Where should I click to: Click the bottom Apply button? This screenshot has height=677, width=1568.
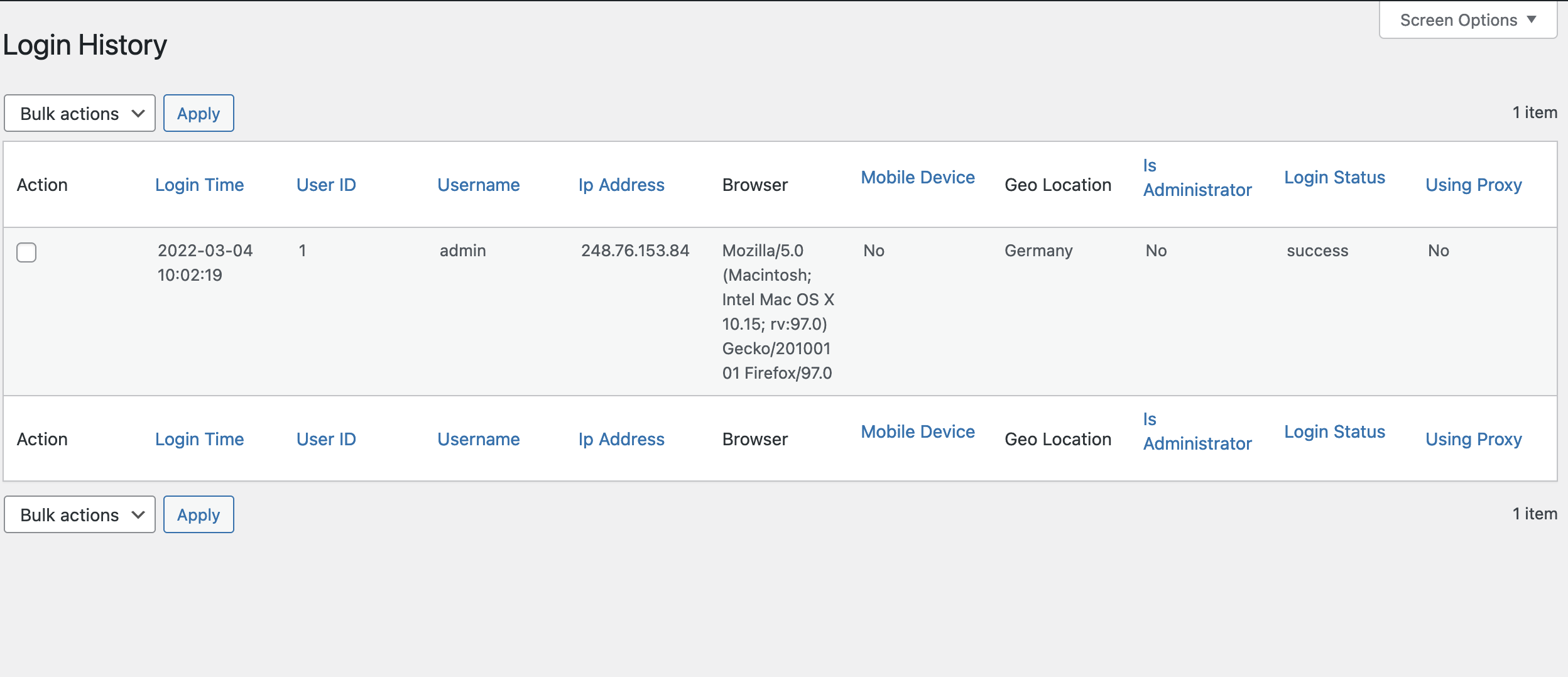tap(199, 514)
